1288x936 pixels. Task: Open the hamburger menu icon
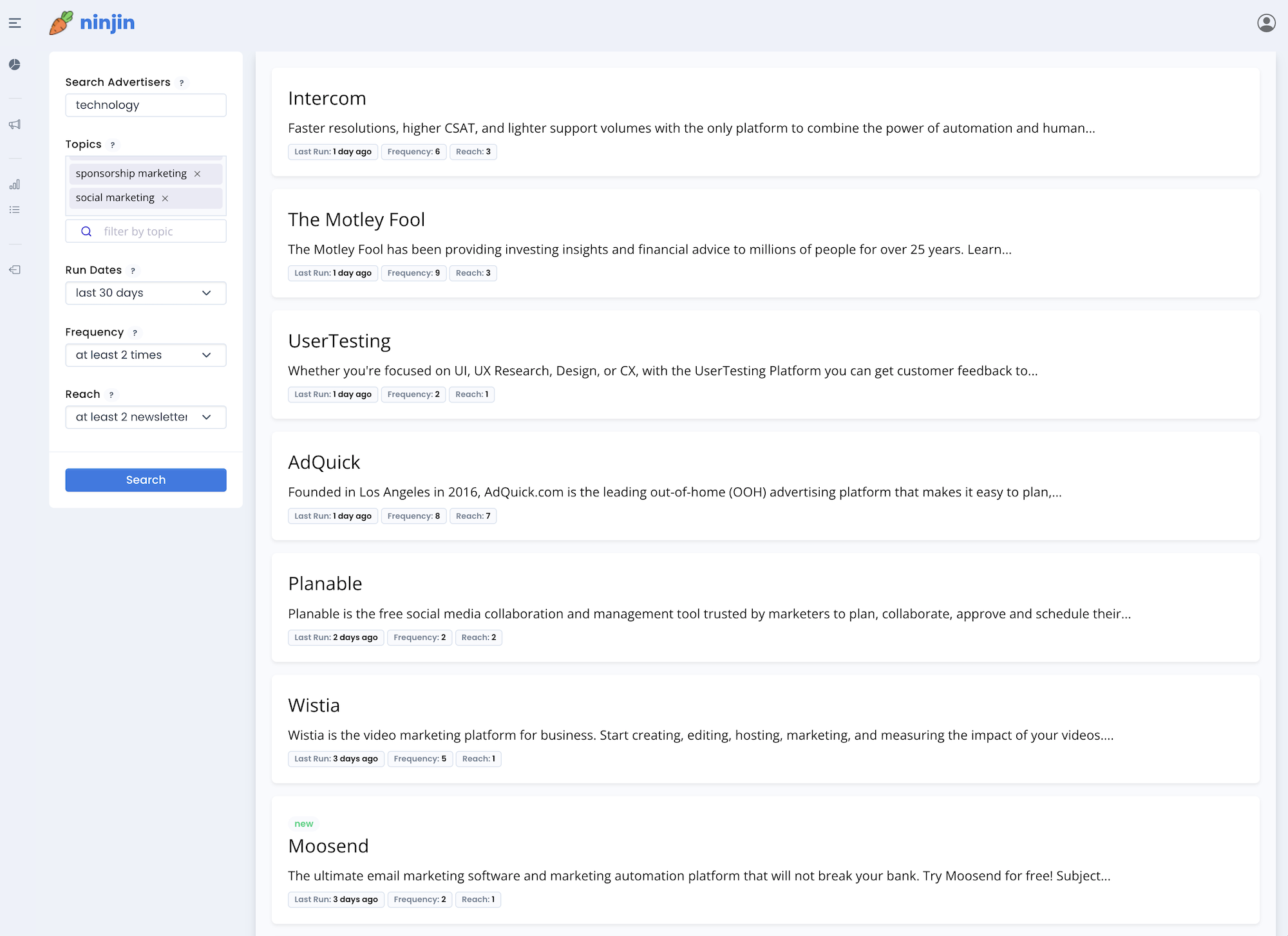click(x=15, y=23)
